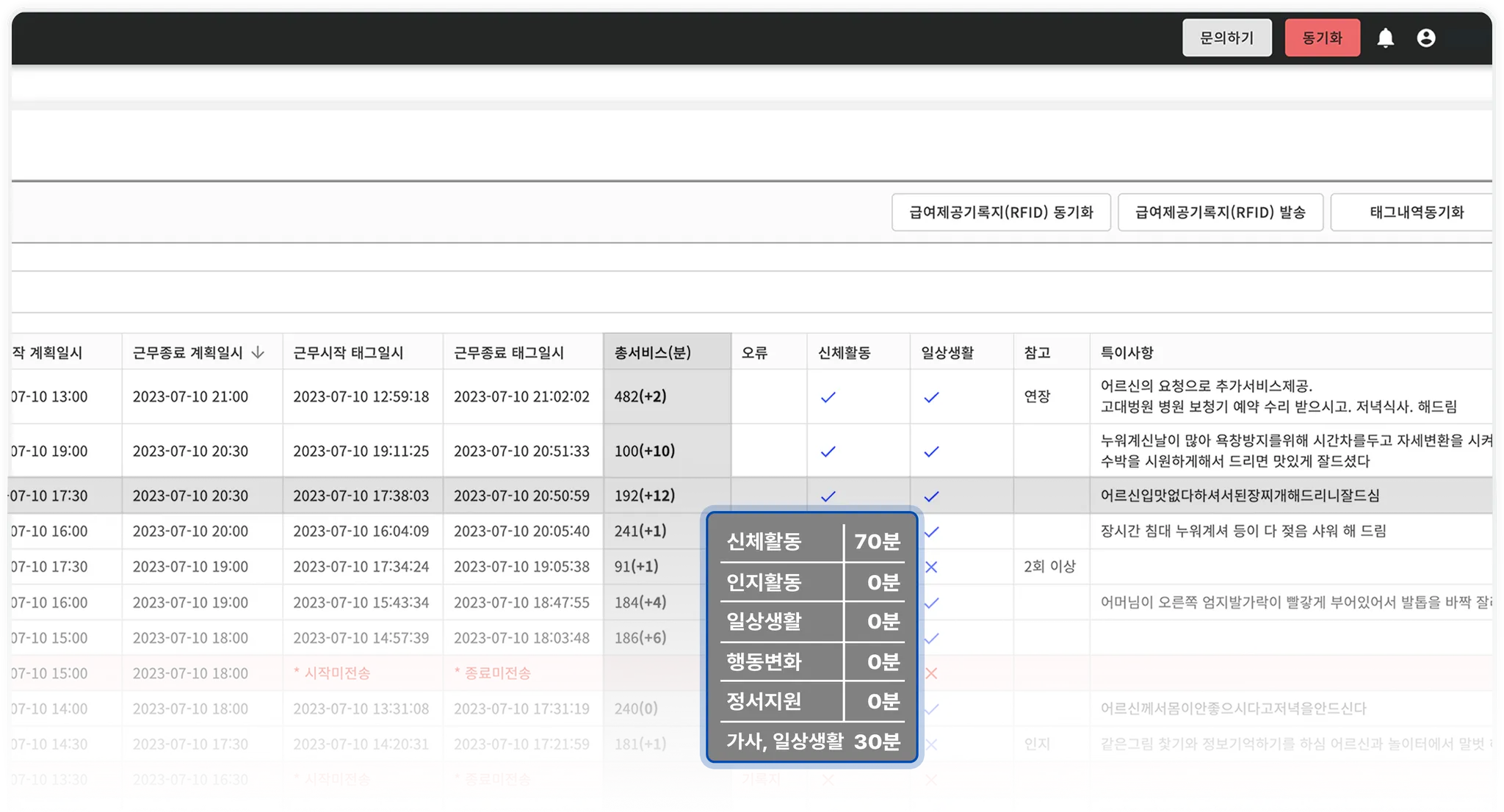Screen dimensions: 1504x812
Task: Click 신체활동 checkmark in 482(+2) row
Action: (x=828, y=397)
